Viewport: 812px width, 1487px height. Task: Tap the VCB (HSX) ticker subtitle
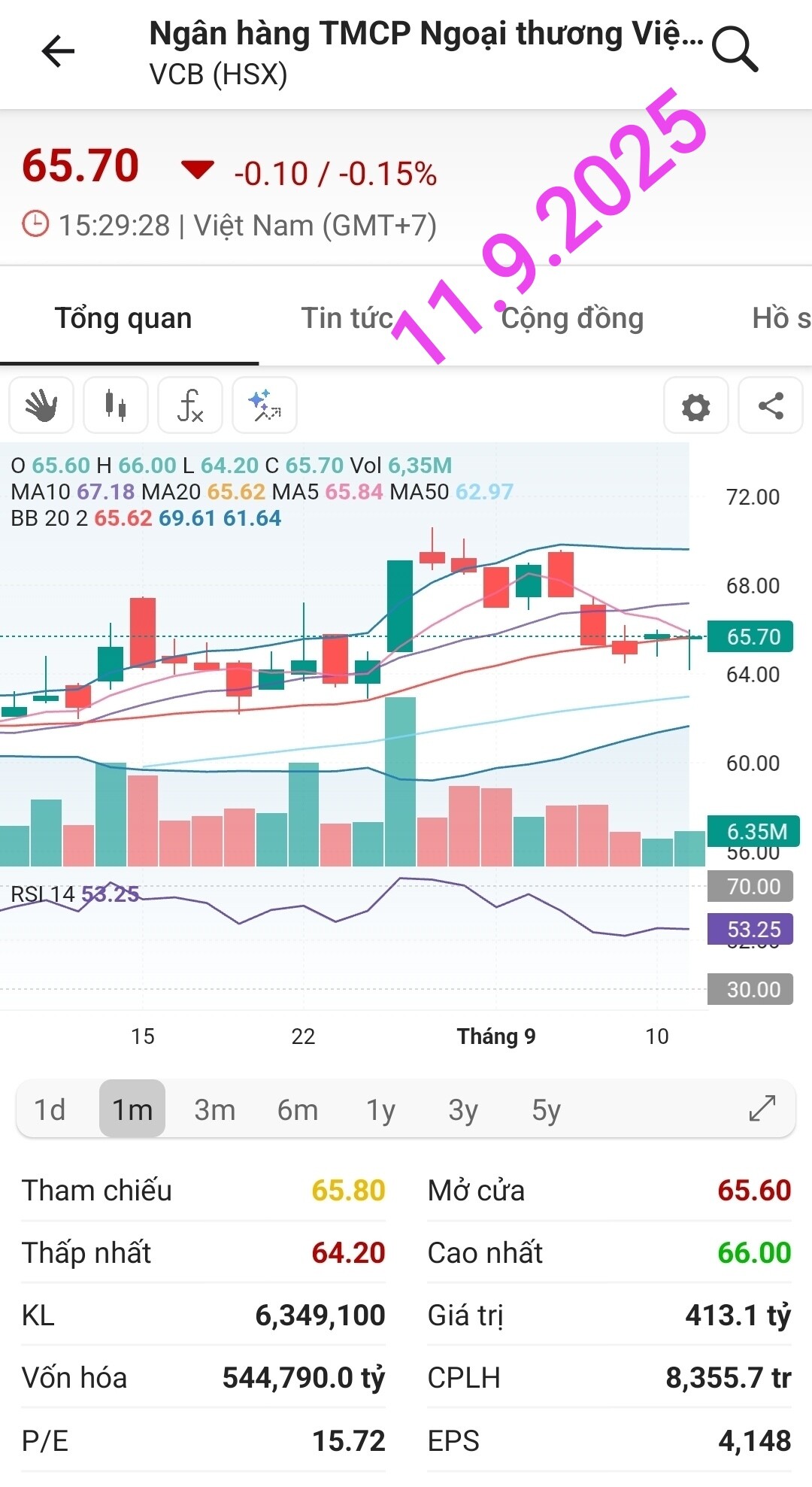[x=218, y=74]
